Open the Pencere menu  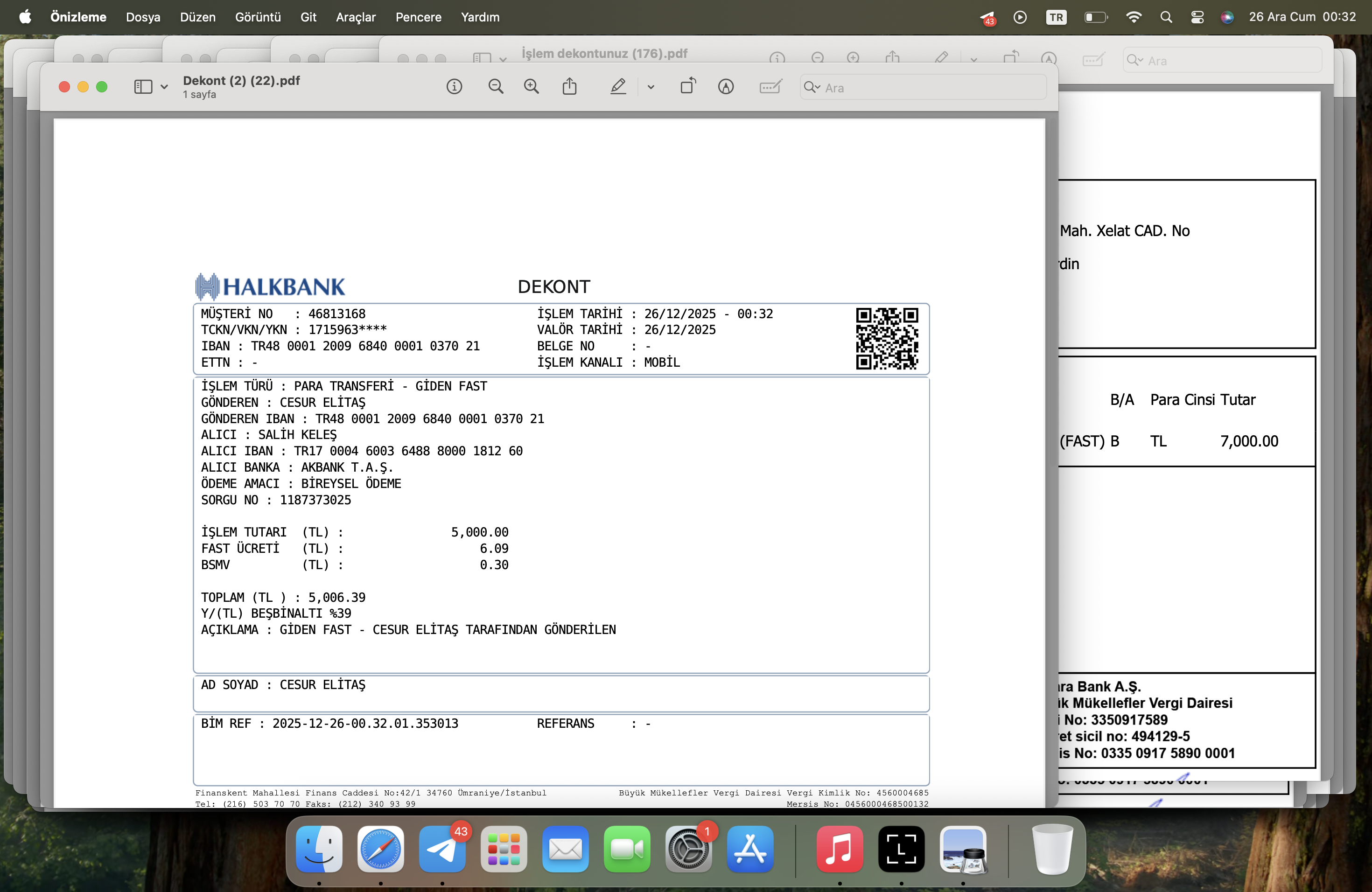[x=419, y=17]
